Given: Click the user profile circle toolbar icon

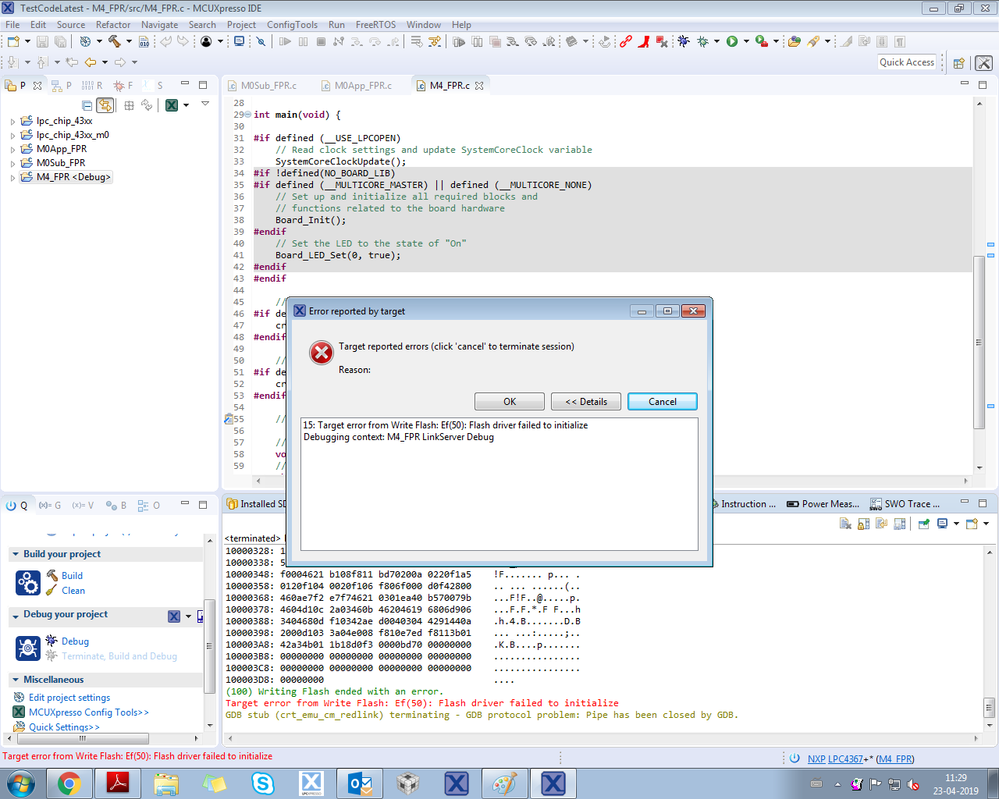Looking at the screenshot, I should pos(206,41).
